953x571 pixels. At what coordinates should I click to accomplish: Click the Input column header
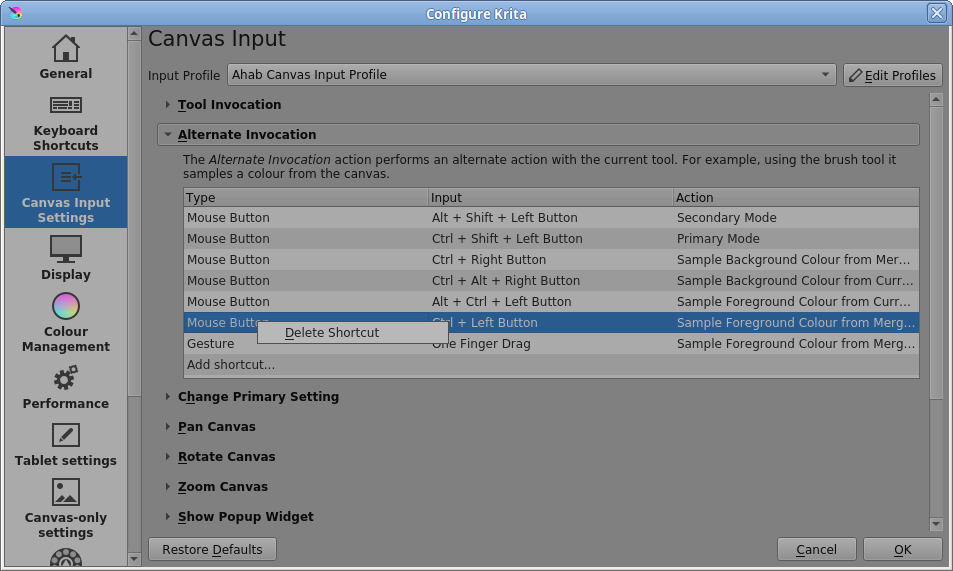[551, 198]
